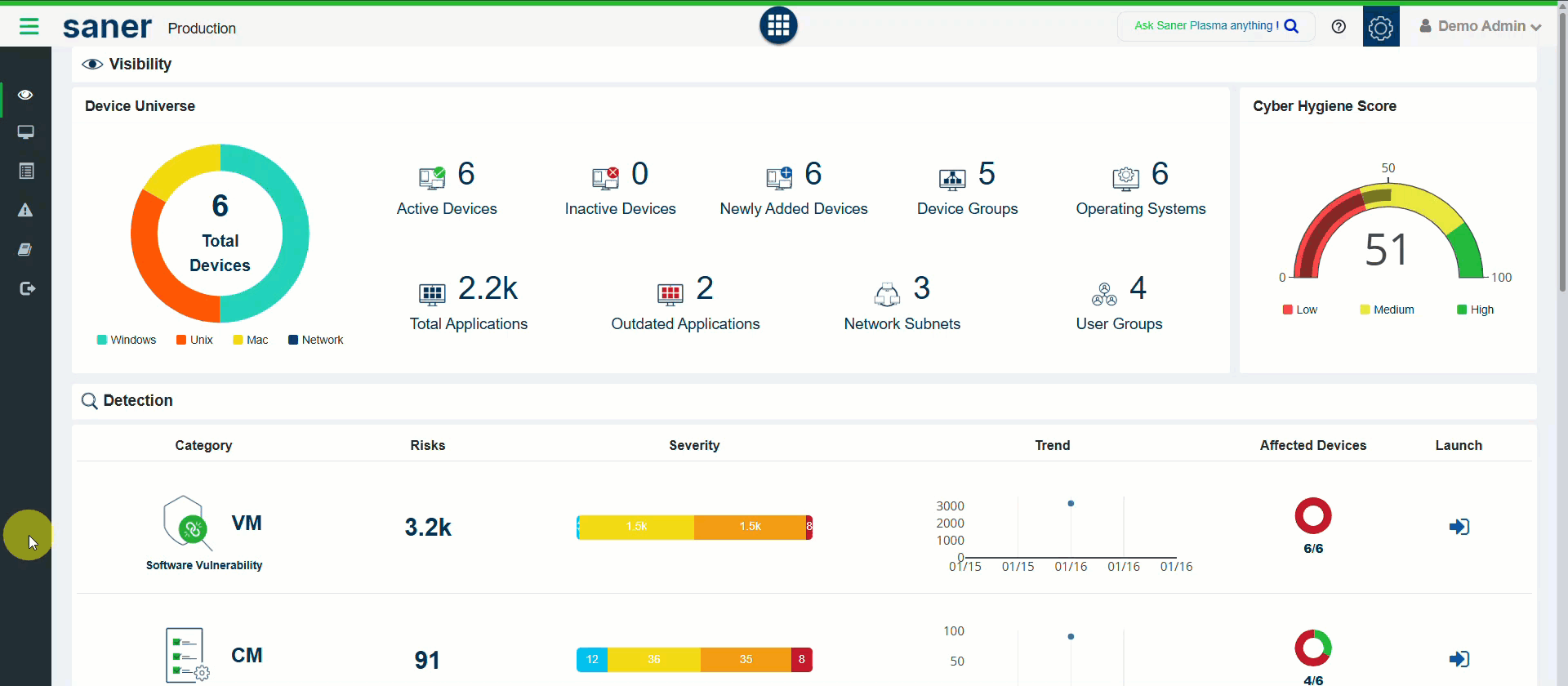Image resolution: width=1568 pixels, height=686 pixels.
Task: Toggle the Network legend item
Action: 315,340
